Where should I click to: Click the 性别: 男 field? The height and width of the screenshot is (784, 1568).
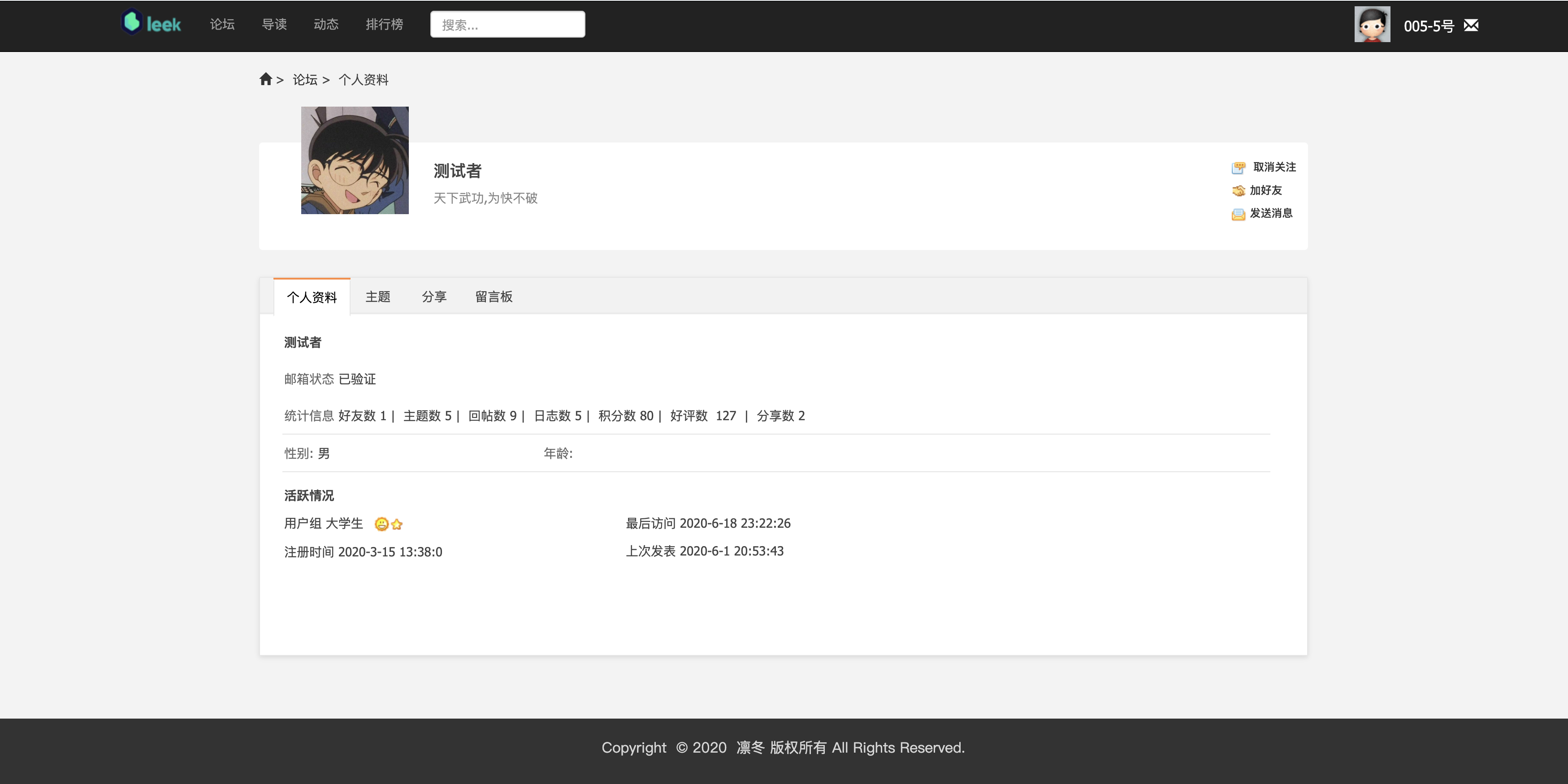(307, 454)
